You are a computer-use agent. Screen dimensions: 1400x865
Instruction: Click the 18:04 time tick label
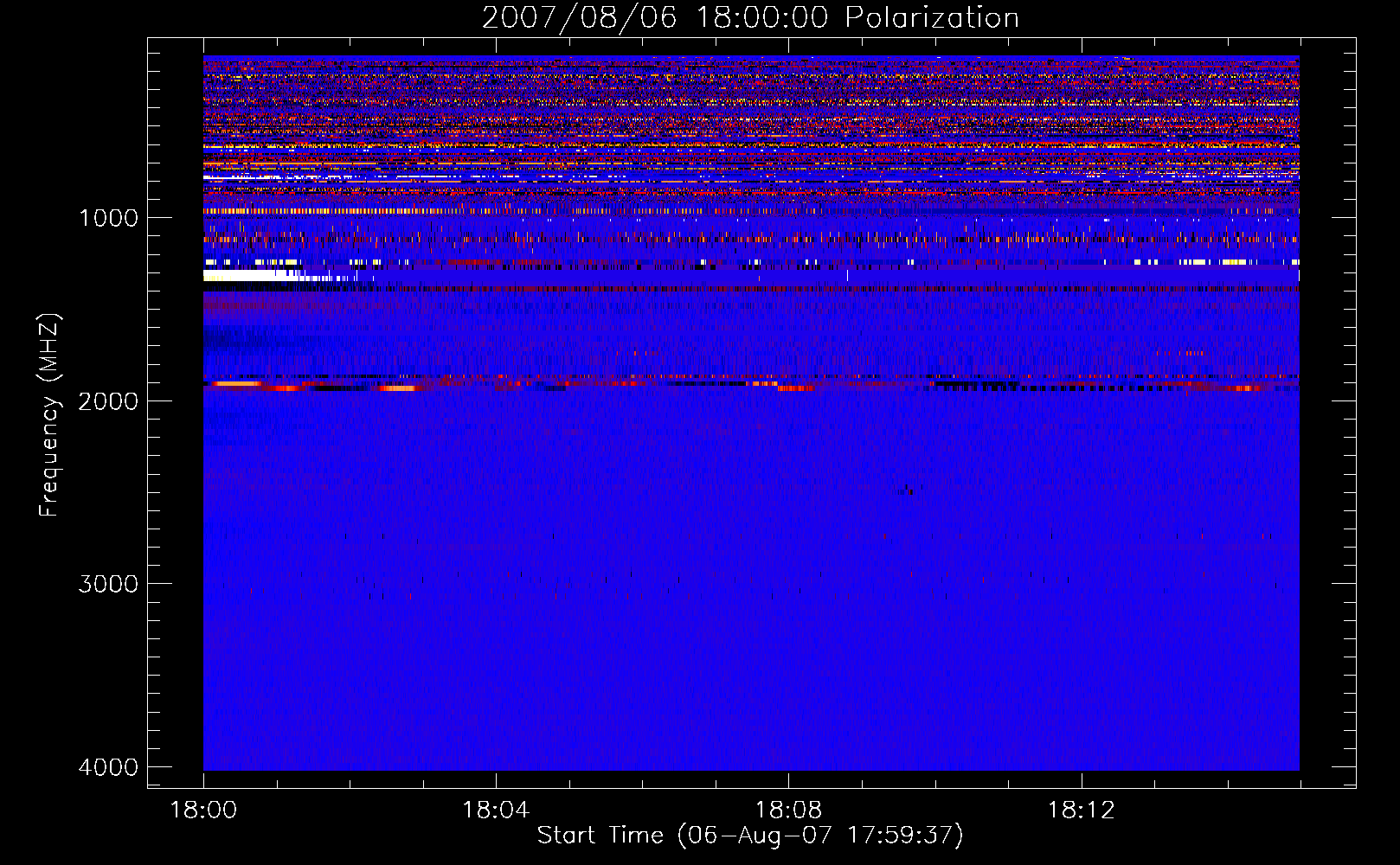point(496,811)
